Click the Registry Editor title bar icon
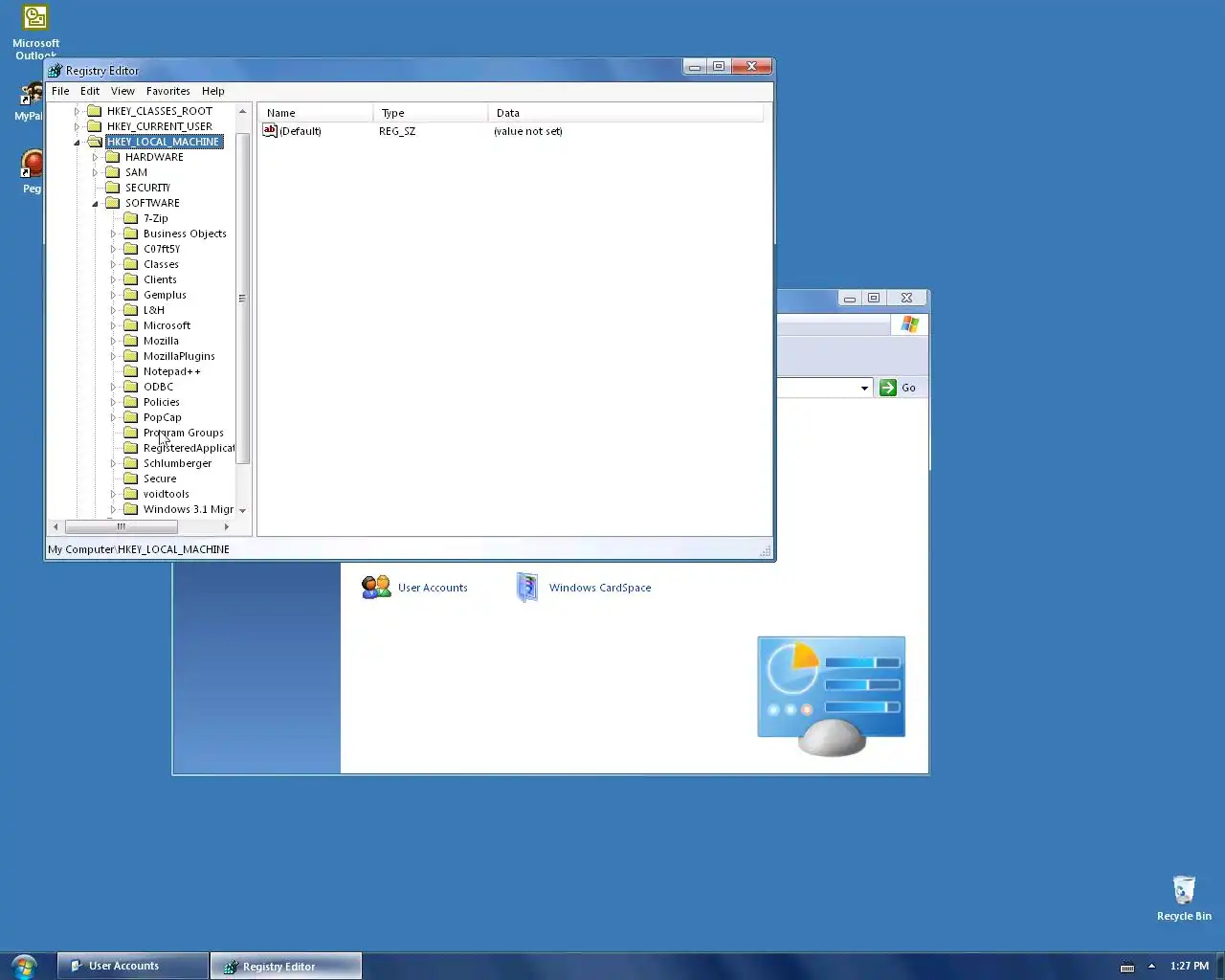This screenshot has height=980, width=1225. pyautogui.click(x=56, y=70)
